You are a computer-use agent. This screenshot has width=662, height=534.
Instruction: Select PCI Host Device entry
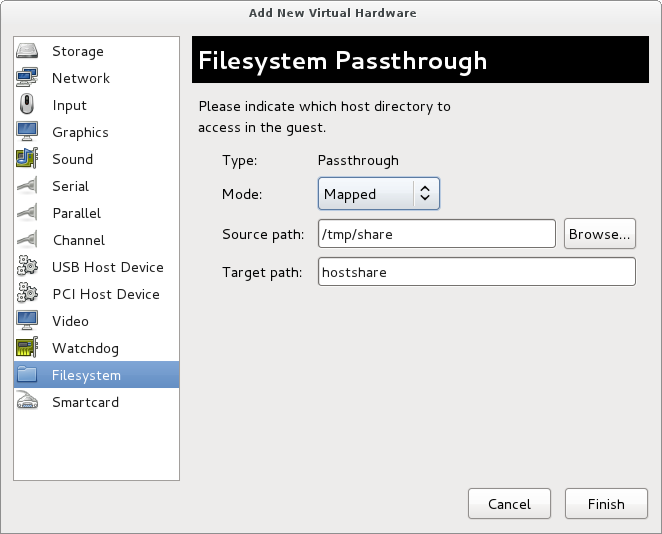tap(96, 294)
